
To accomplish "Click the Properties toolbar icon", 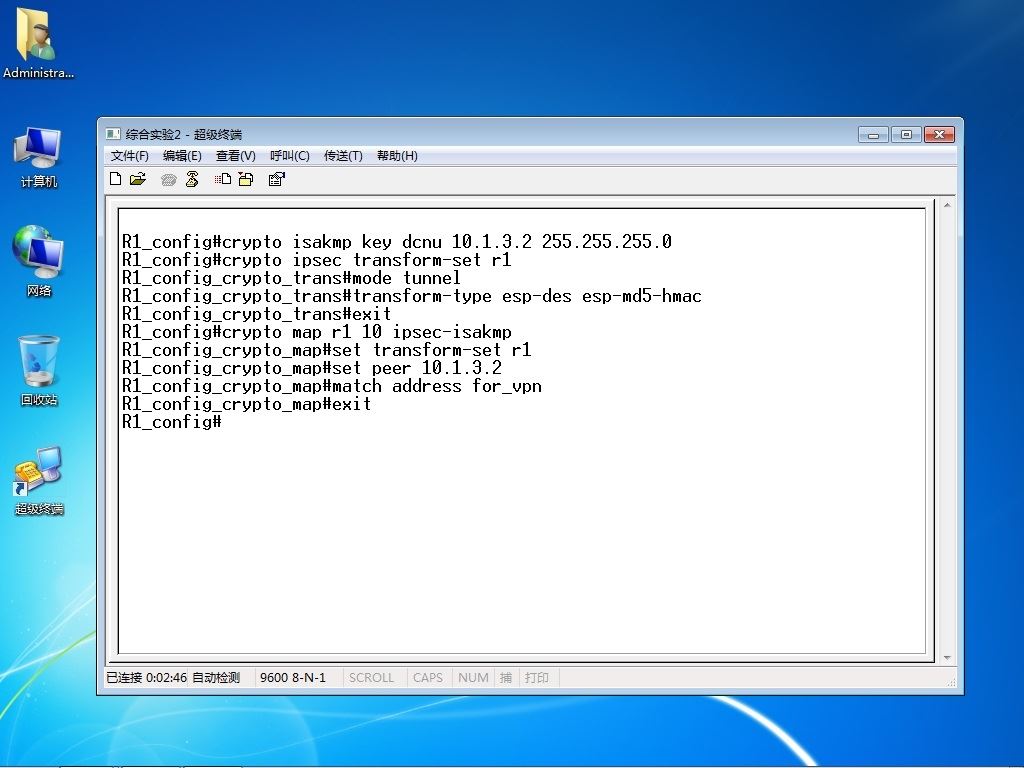I will (276, 179).
